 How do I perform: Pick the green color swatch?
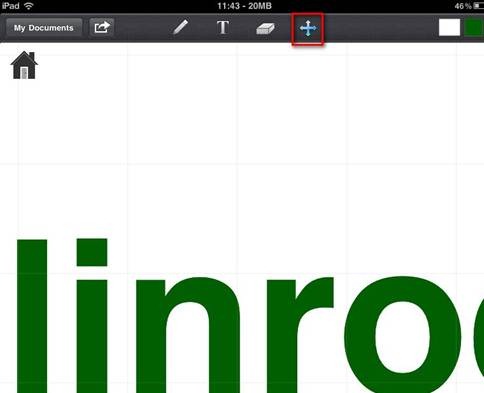point(474,28)
